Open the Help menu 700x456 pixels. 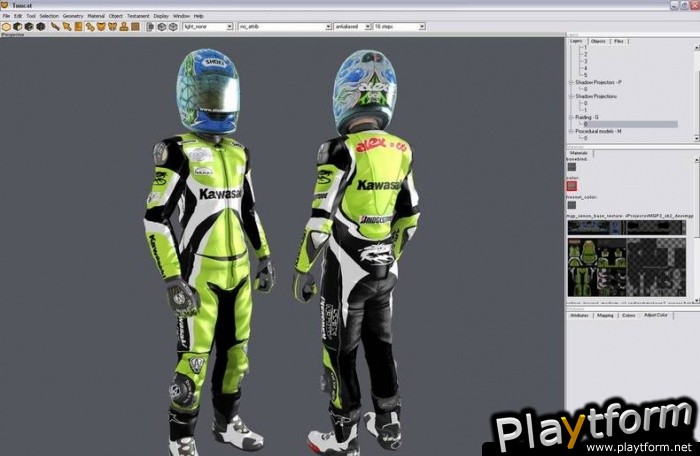[199, 16]
